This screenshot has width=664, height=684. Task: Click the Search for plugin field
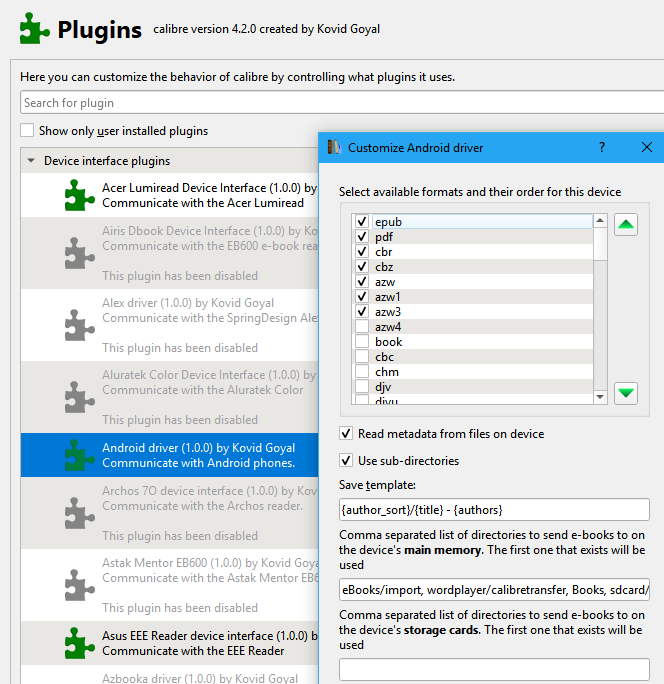point(342,103)
